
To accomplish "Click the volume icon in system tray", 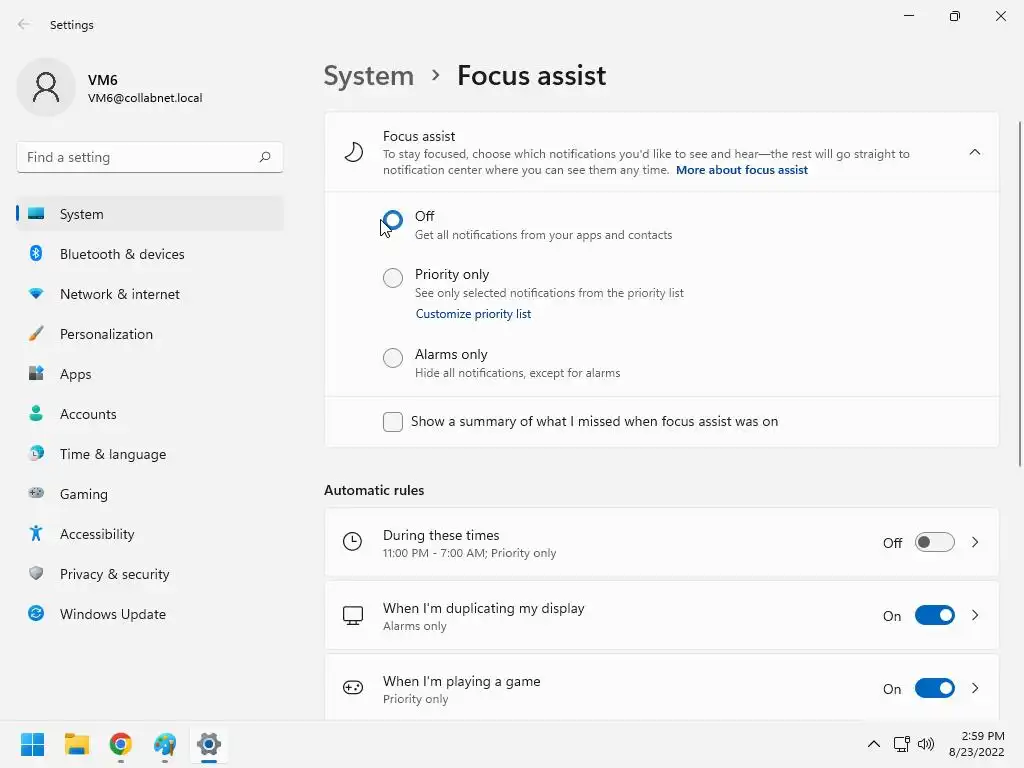I will (926, 744).
